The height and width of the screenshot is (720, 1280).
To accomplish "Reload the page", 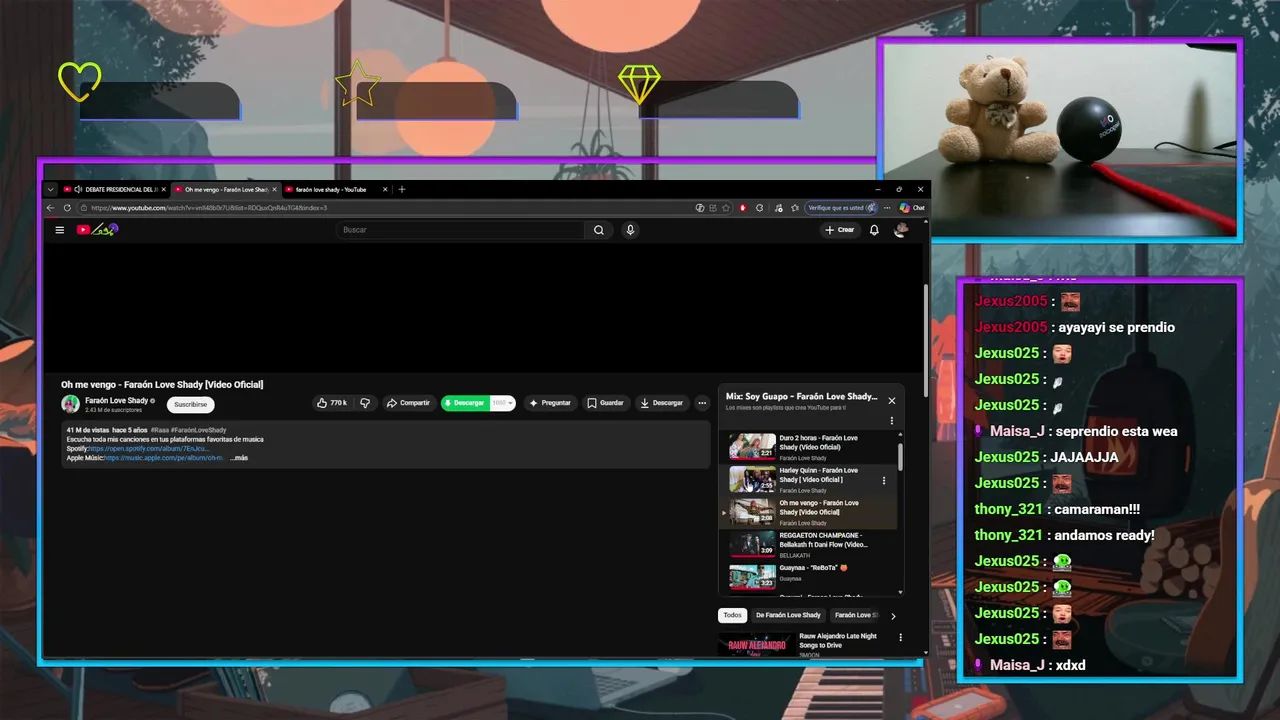I will (67, 208).
